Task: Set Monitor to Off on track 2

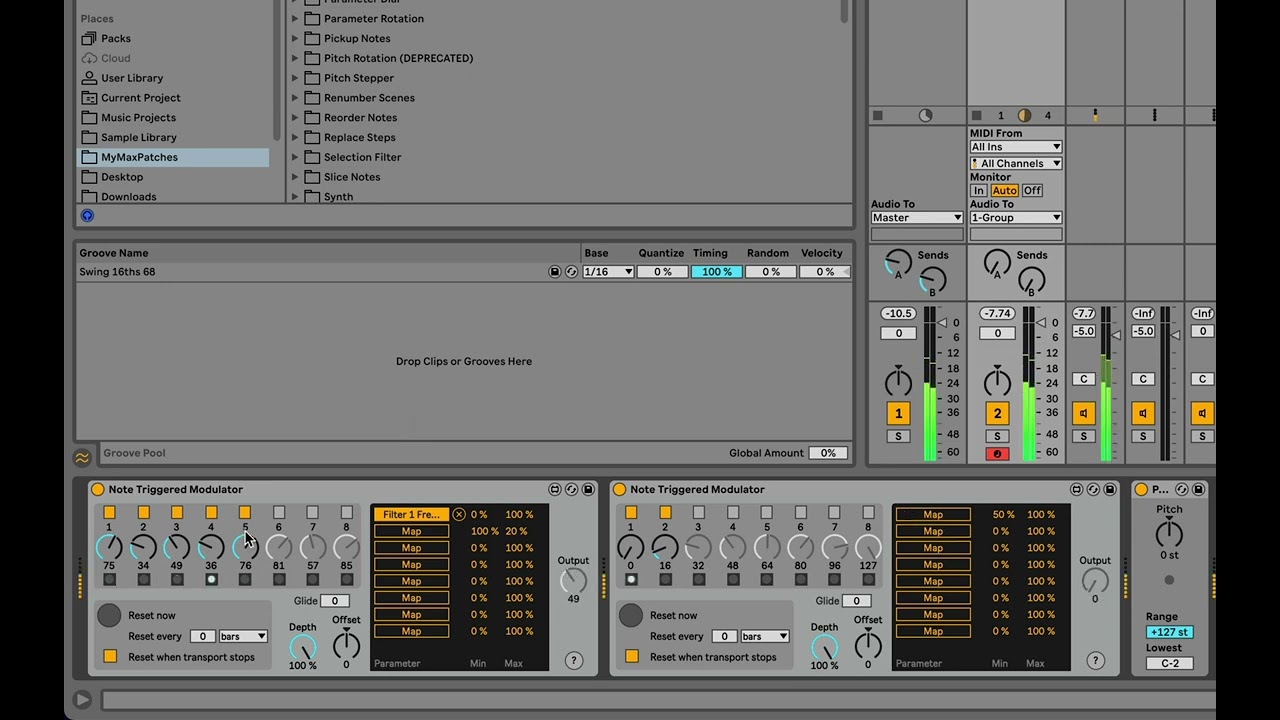Action: point(1032,191)
